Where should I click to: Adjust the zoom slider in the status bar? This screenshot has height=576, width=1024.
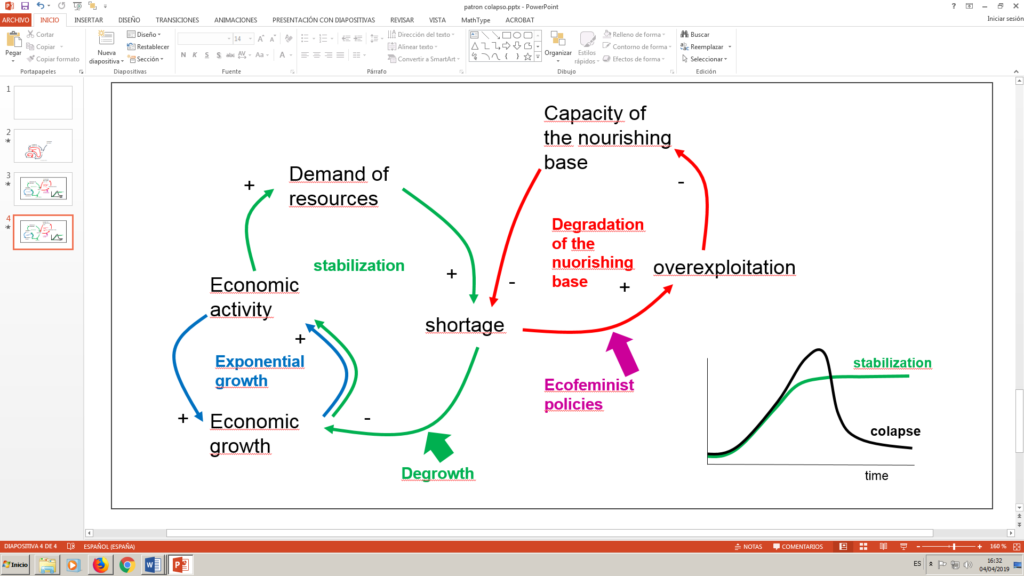(x=953, y=547)
